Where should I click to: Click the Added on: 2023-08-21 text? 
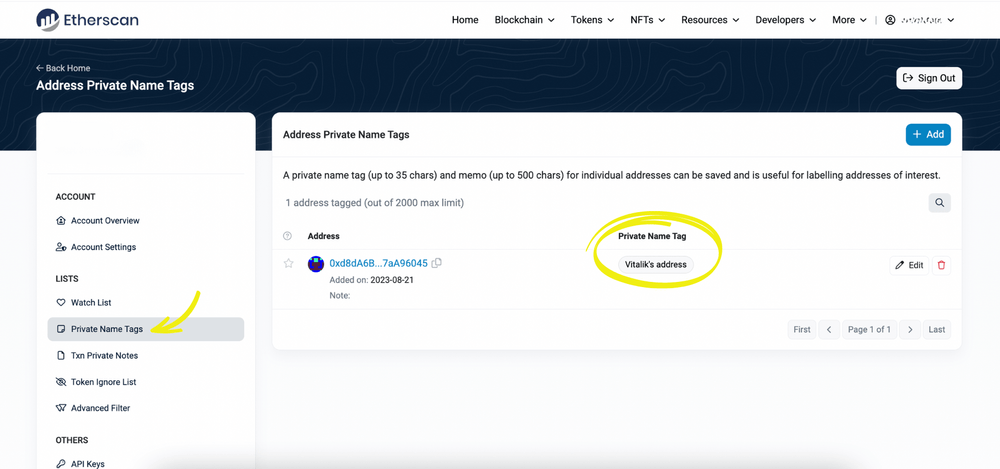pyautogui.click(x=371, y=280)
